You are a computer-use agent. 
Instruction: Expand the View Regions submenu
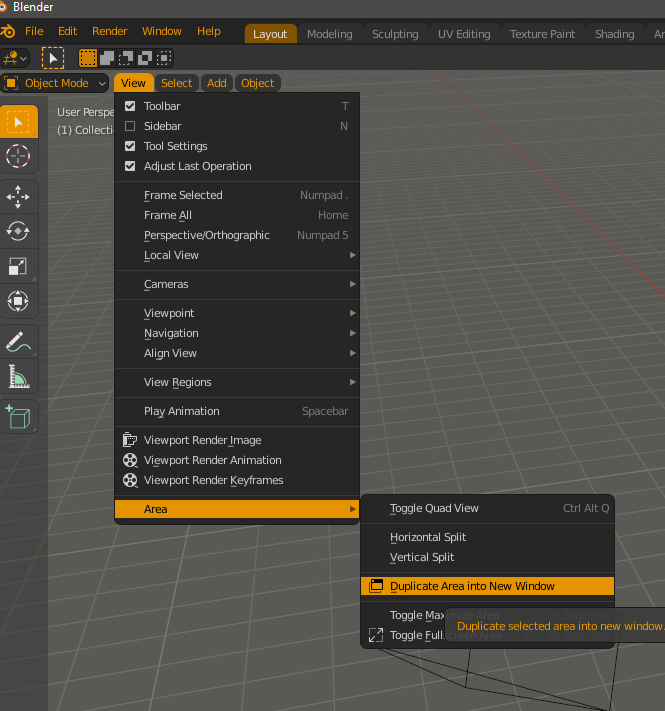237,382
